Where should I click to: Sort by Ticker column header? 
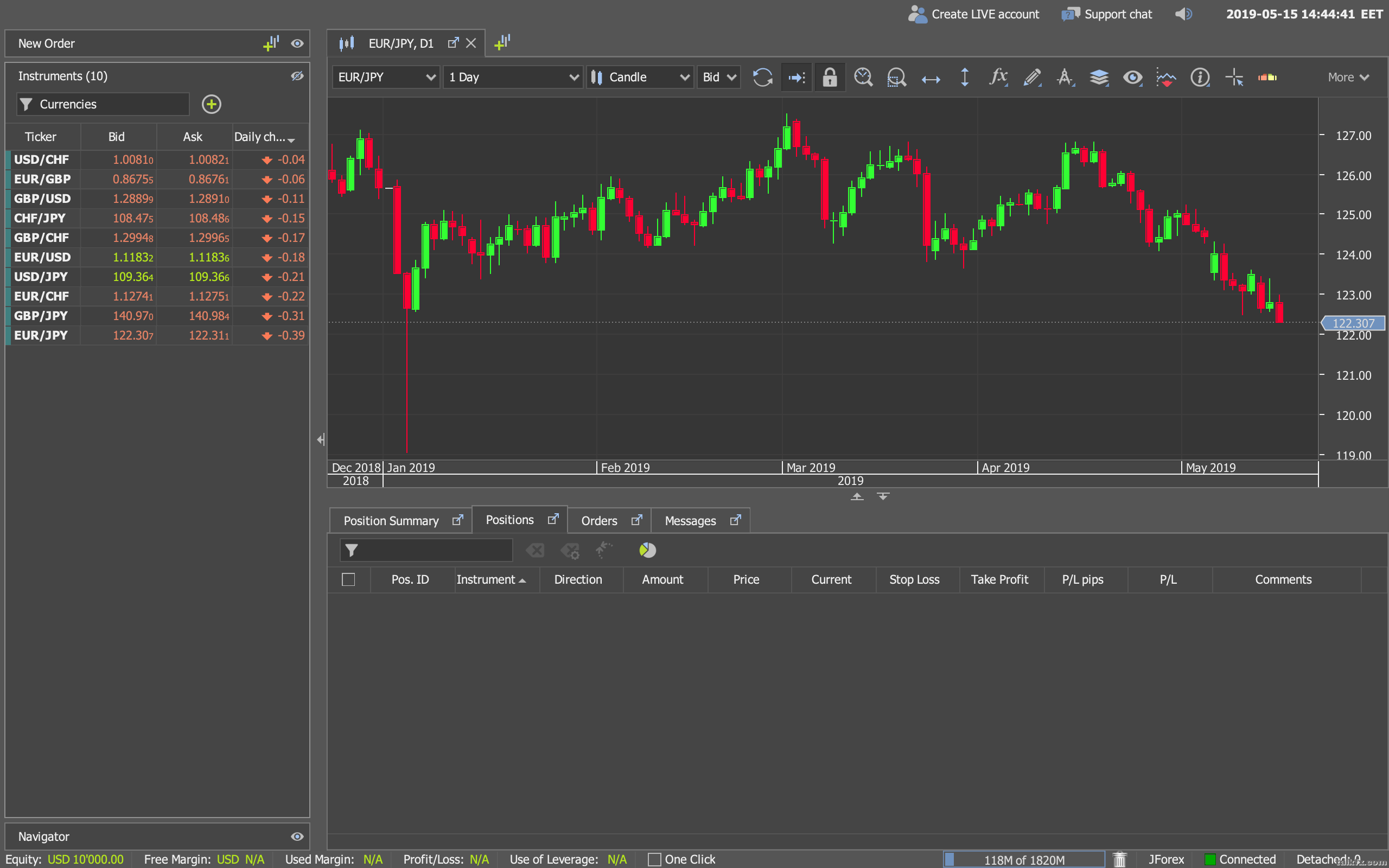(x=40, y=137)
